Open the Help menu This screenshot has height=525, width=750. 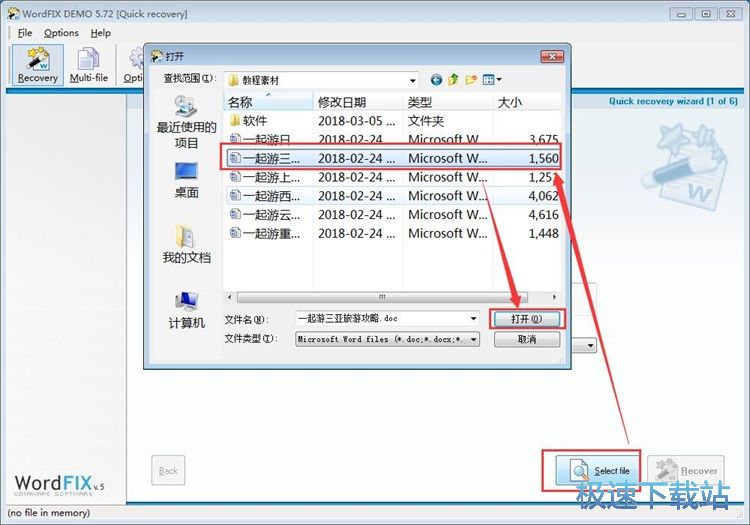[100, 33]
